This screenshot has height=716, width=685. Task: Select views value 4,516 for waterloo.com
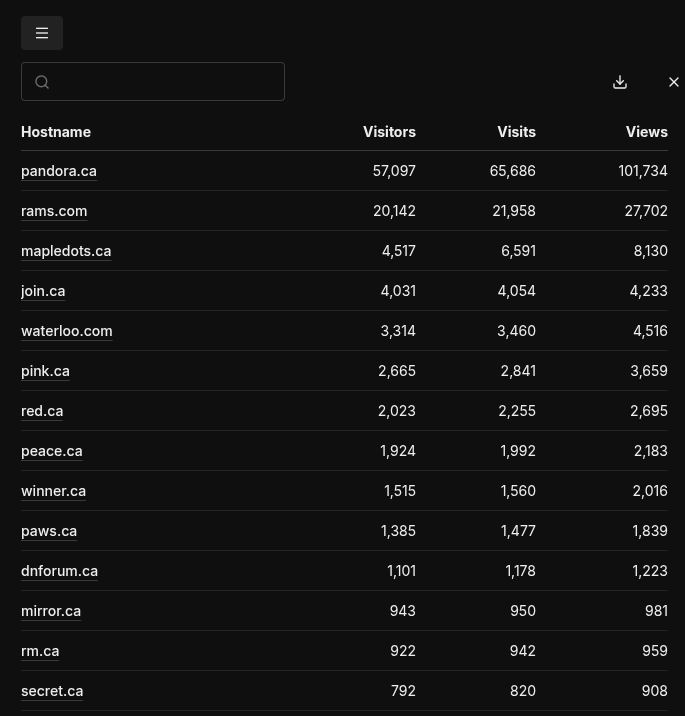coord(650,331)
